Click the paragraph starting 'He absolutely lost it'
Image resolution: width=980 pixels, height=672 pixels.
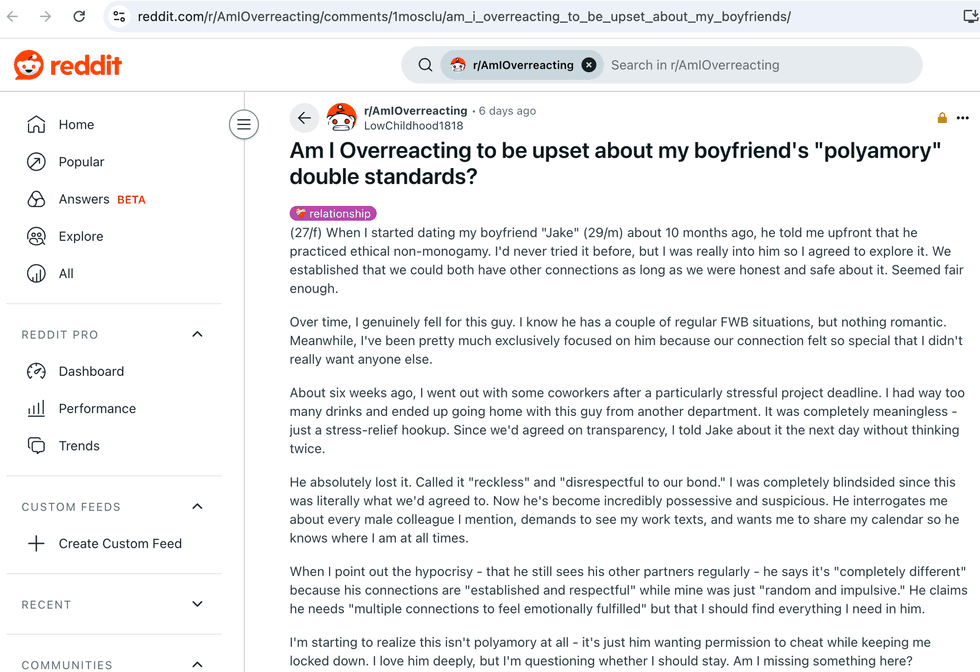(x=624, y=510)
